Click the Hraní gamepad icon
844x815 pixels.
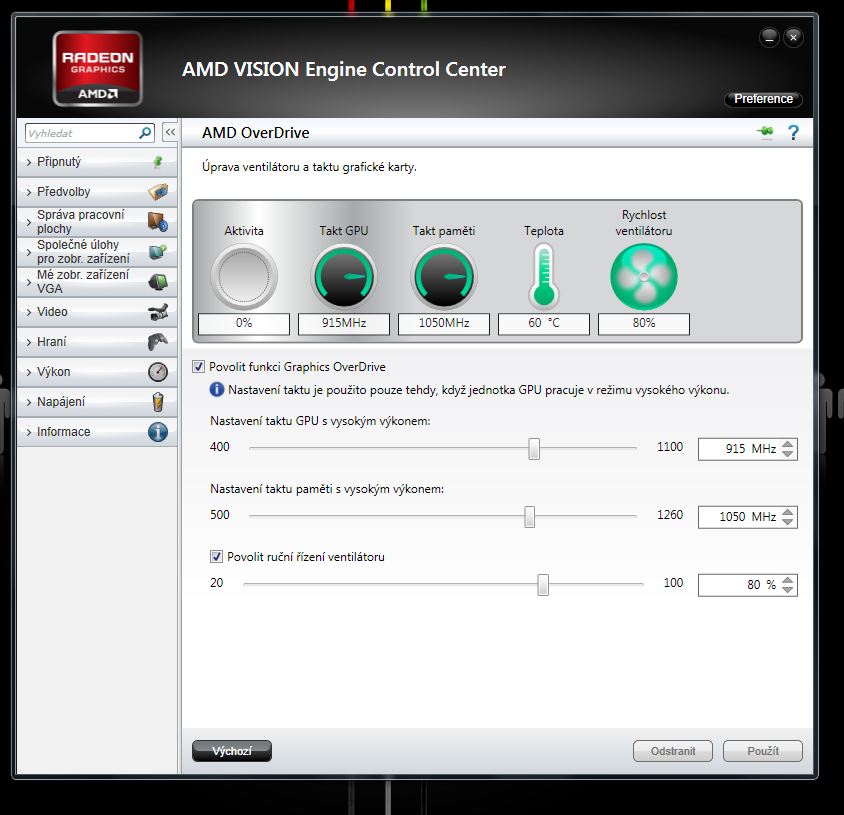point(158,341)
